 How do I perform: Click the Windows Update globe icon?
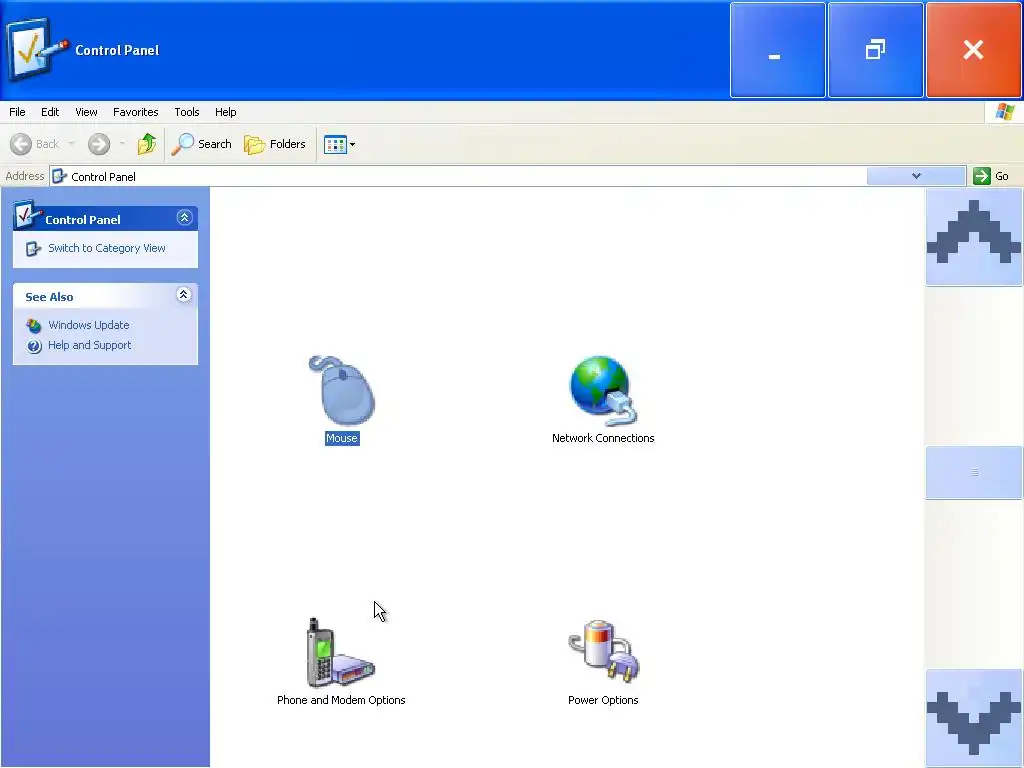34,325
